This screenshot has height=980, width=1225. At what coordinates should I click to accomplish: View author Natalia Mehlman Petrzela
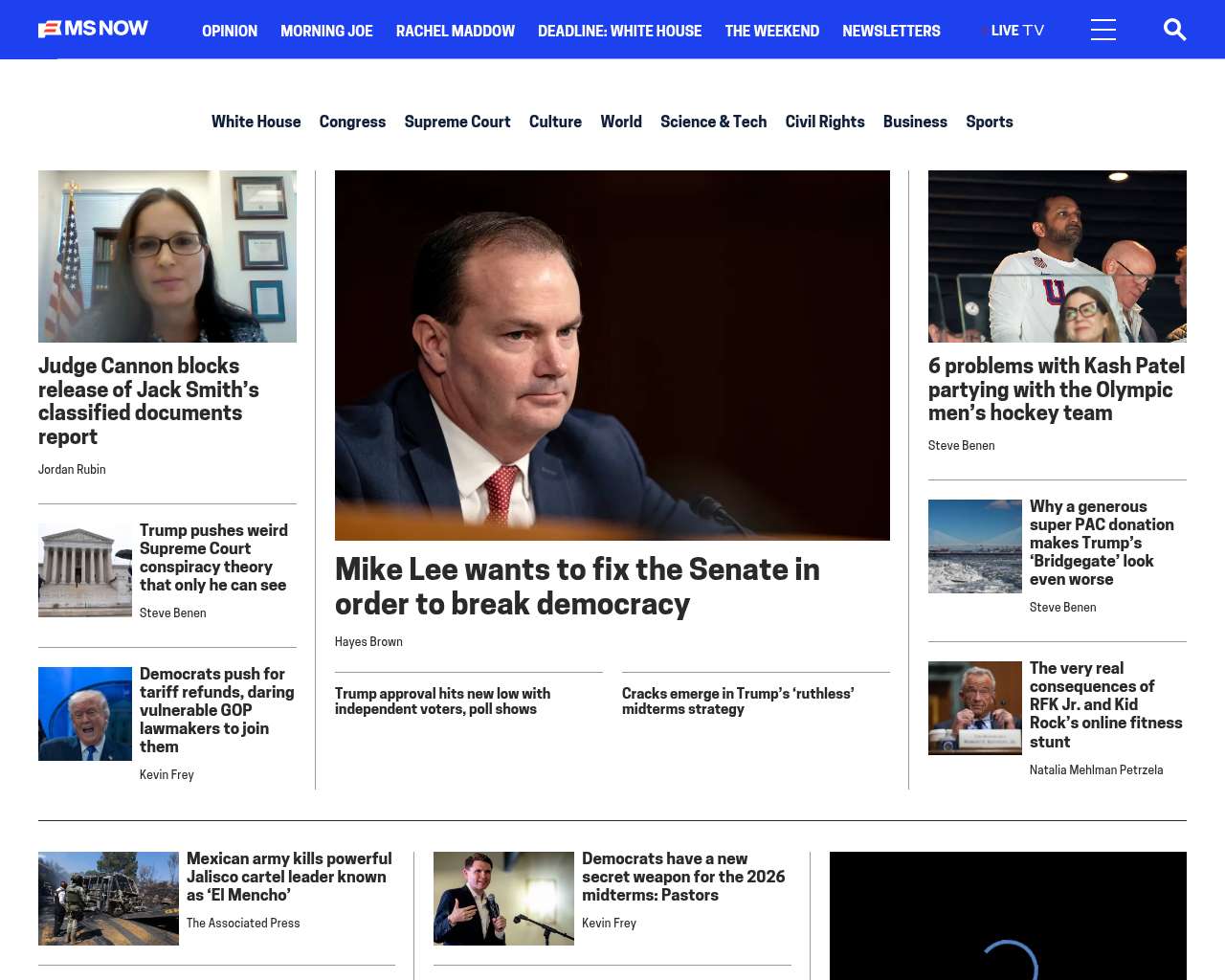[x=1096, y=769]
